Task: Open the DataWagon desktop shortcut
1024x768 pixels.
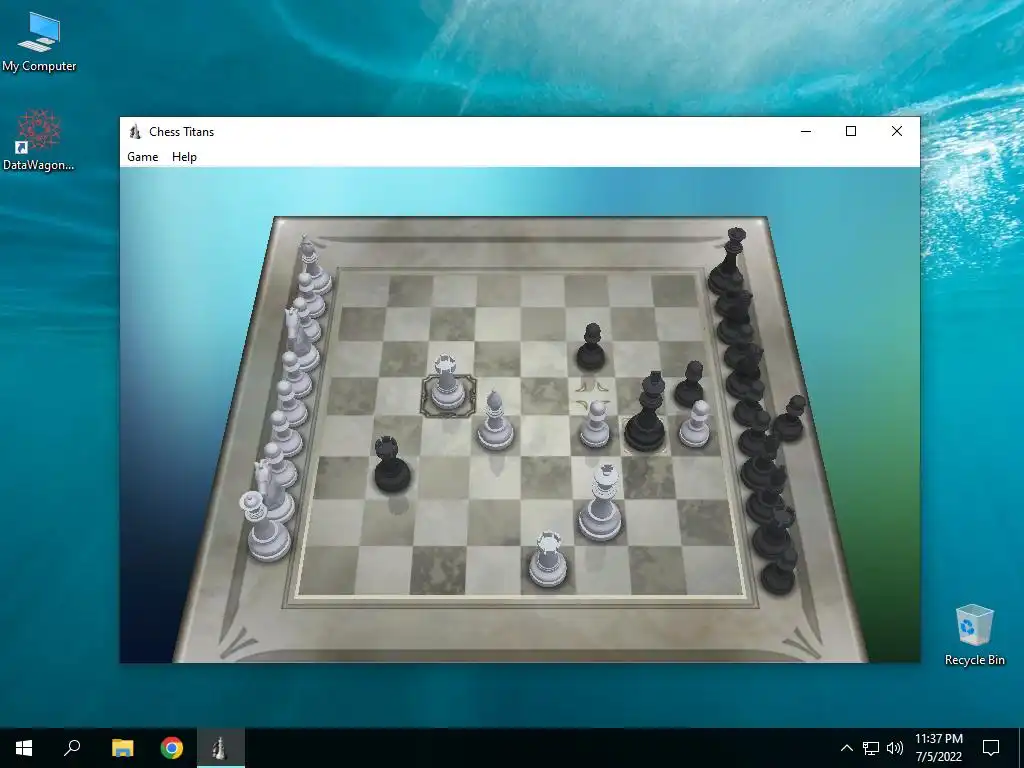Action: click(39, 140)
